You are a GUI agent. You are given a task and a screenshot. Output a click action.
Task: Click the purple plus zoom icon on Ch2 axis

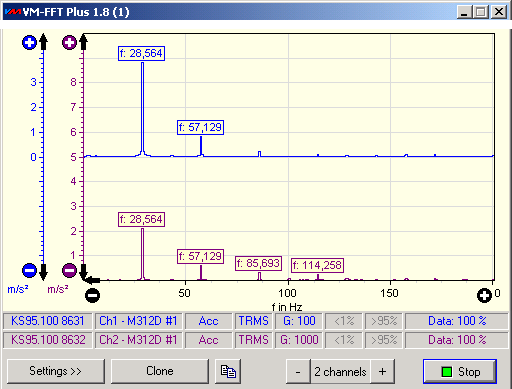[69, 43]
